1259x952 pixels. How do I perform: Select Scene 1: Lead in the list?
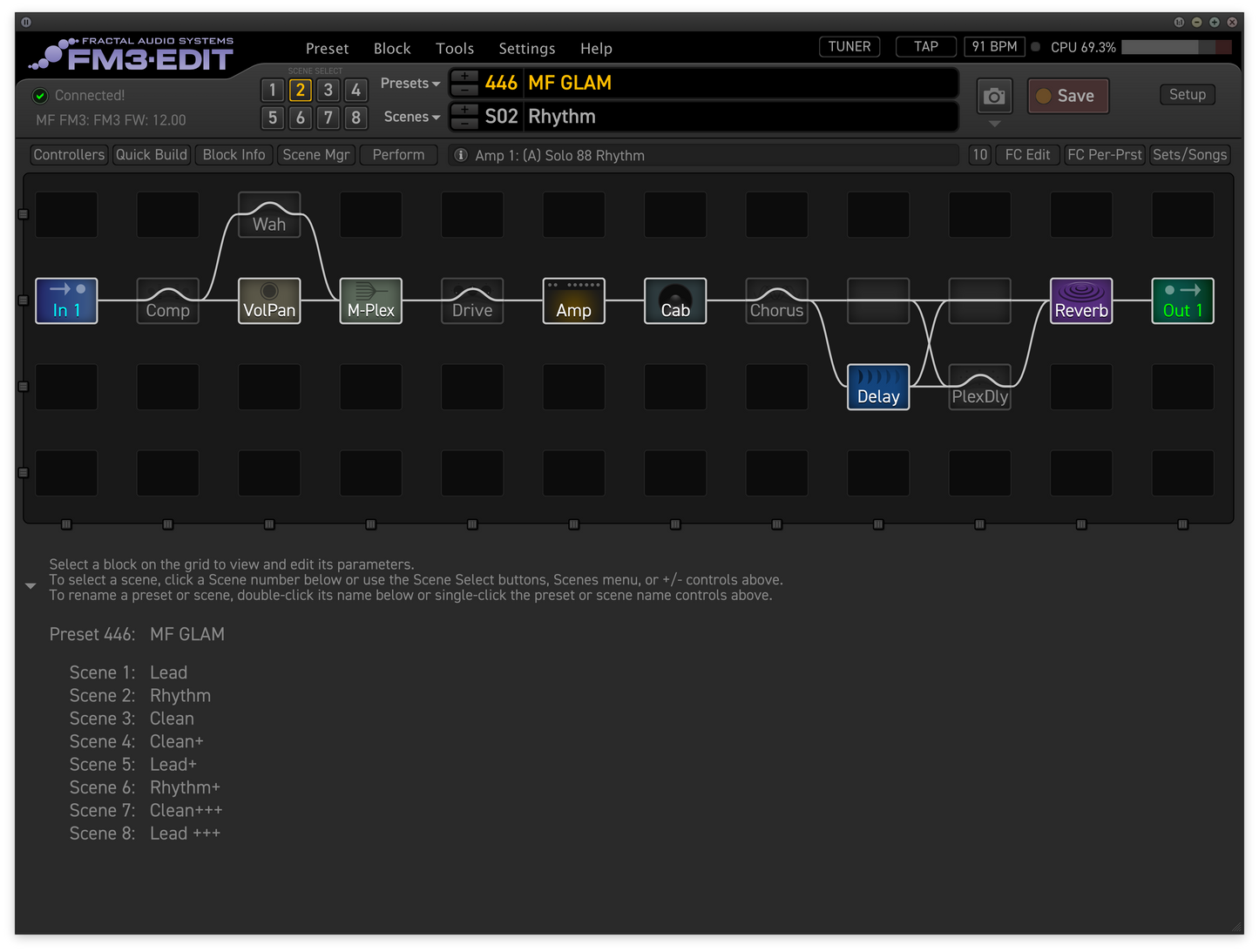128,672
